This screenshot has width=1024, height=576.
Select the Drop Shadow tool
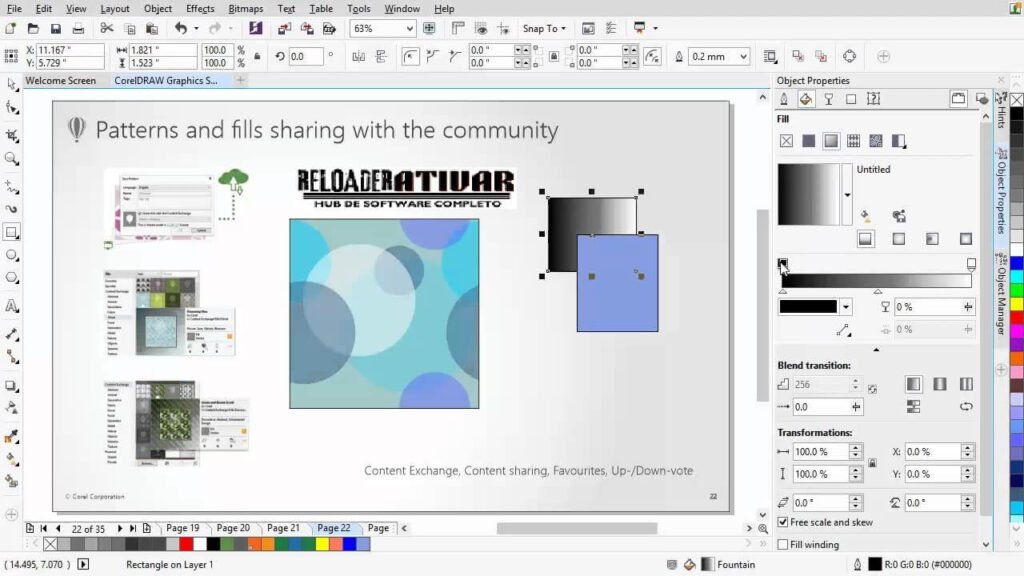[12, 385]
